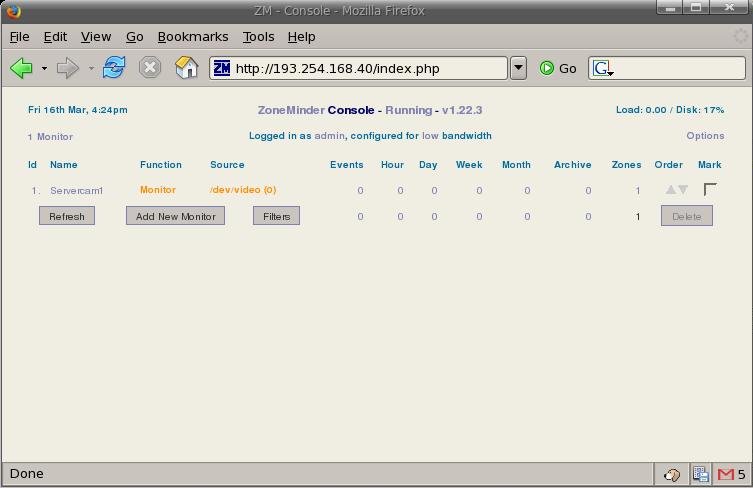Image resolution: width=753 pixels, height=488 pixels.
Task: Click the Add New Monitor button
Action: 175,216
